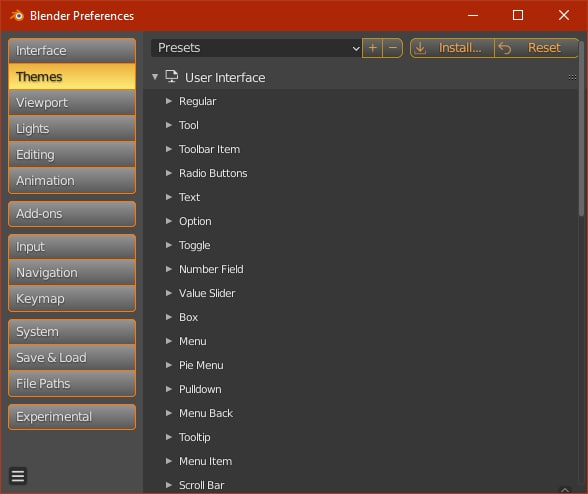
Task: Maximize the Blender Preferences window
Action: point(518,15)
